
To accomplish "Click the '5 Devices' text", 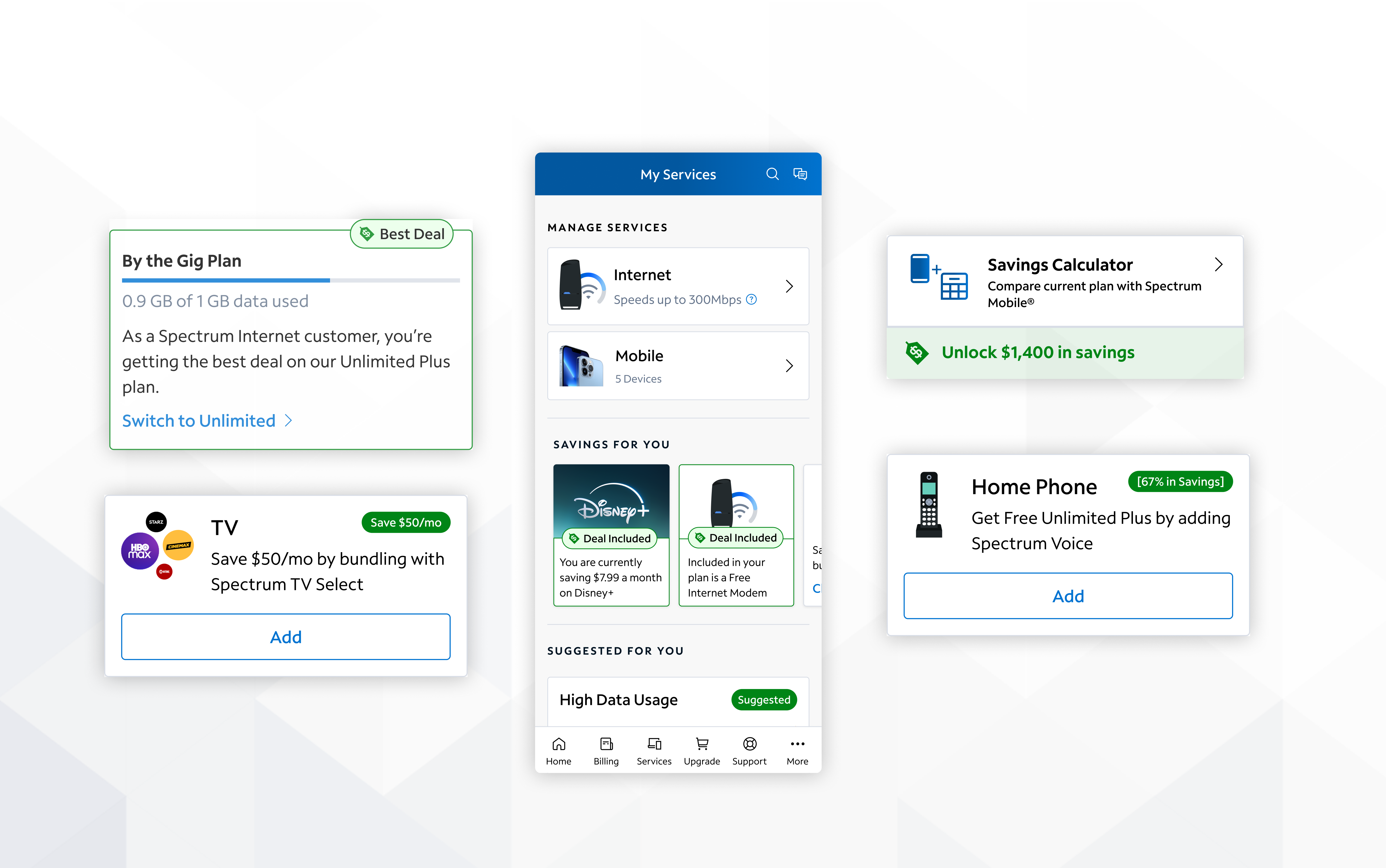I will coord(638,379).
